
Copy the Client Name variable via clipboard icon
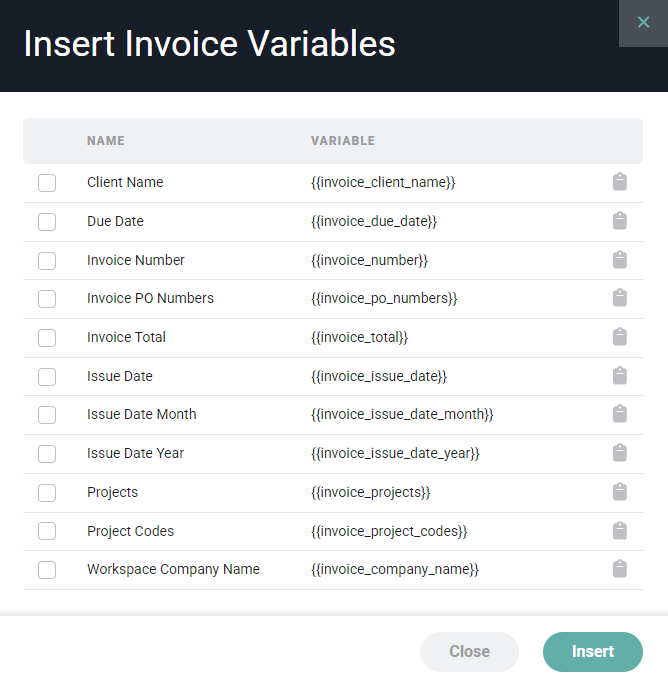click(619, 182)
